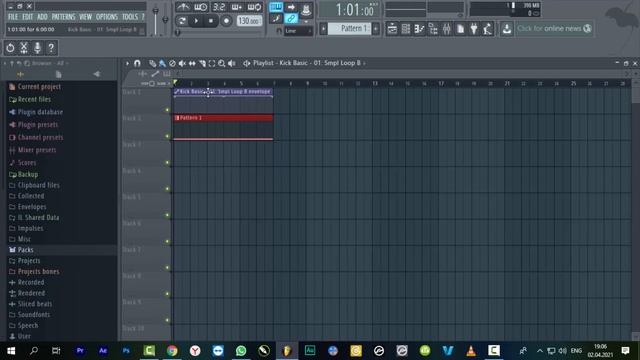Select the playlist paint brush tool

point(162,63)
